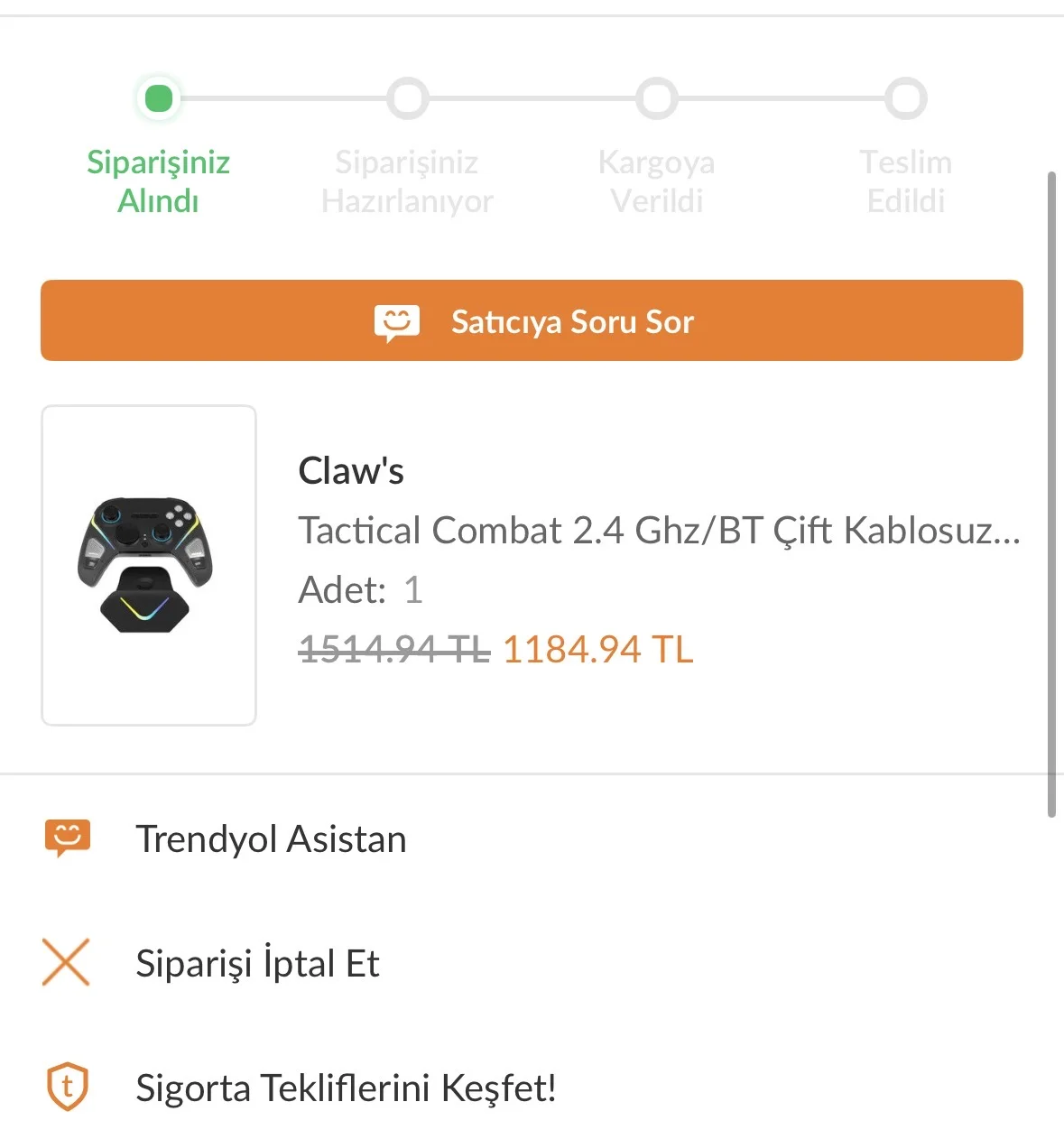Click the orange X cancel icon

pos(66,962)
